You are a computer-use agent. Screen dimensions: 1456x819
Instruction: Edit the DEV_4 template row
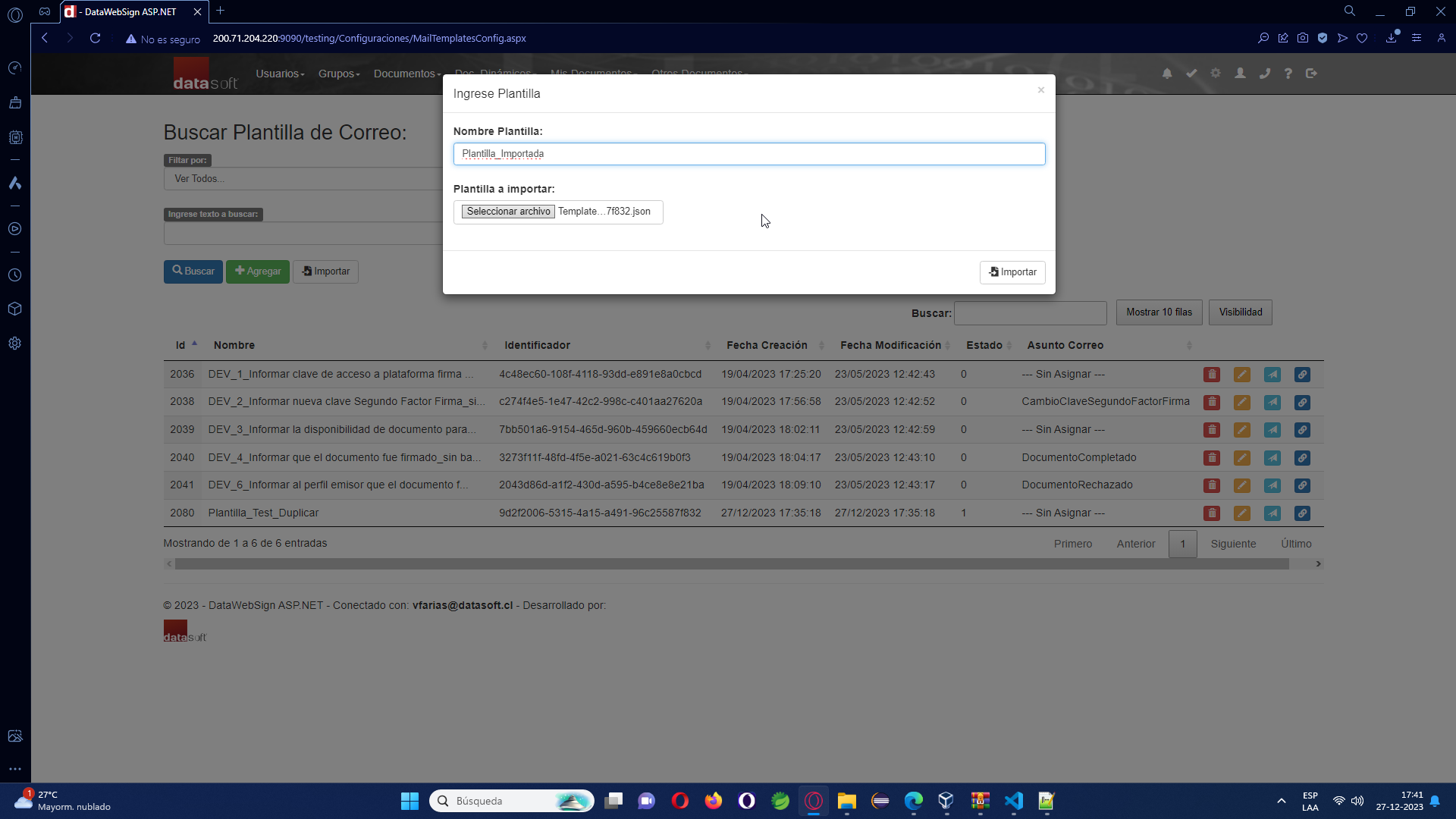pos(1242,458)
